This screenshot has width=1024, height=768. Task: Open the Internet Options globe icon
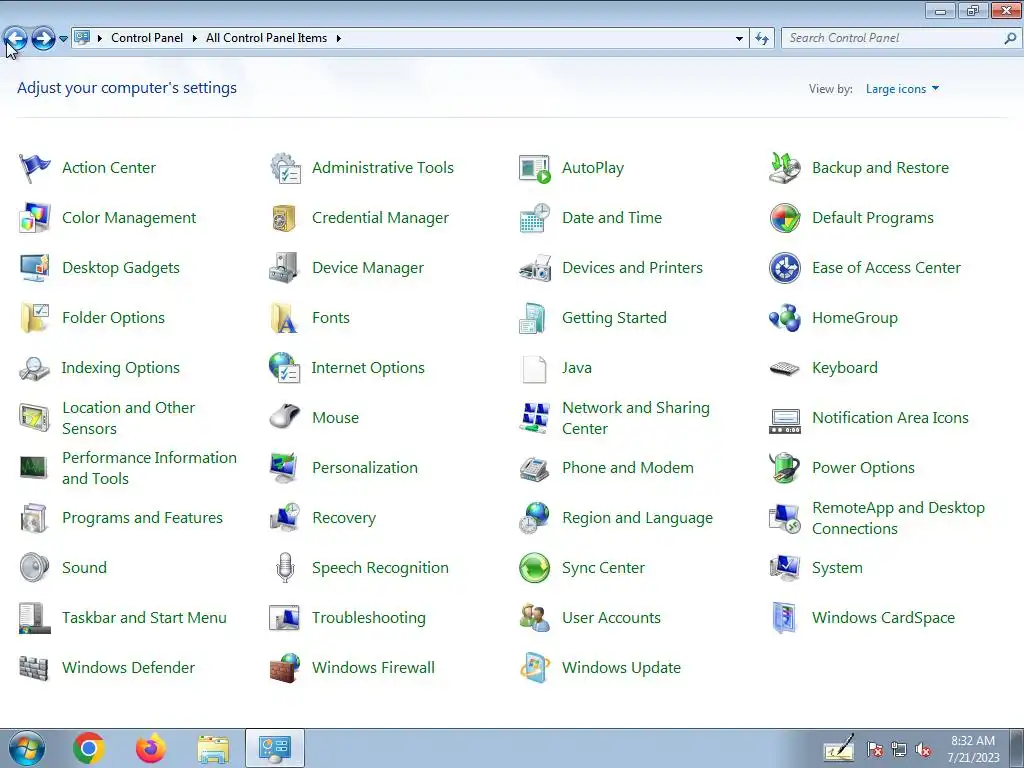(x=284, y=368)
